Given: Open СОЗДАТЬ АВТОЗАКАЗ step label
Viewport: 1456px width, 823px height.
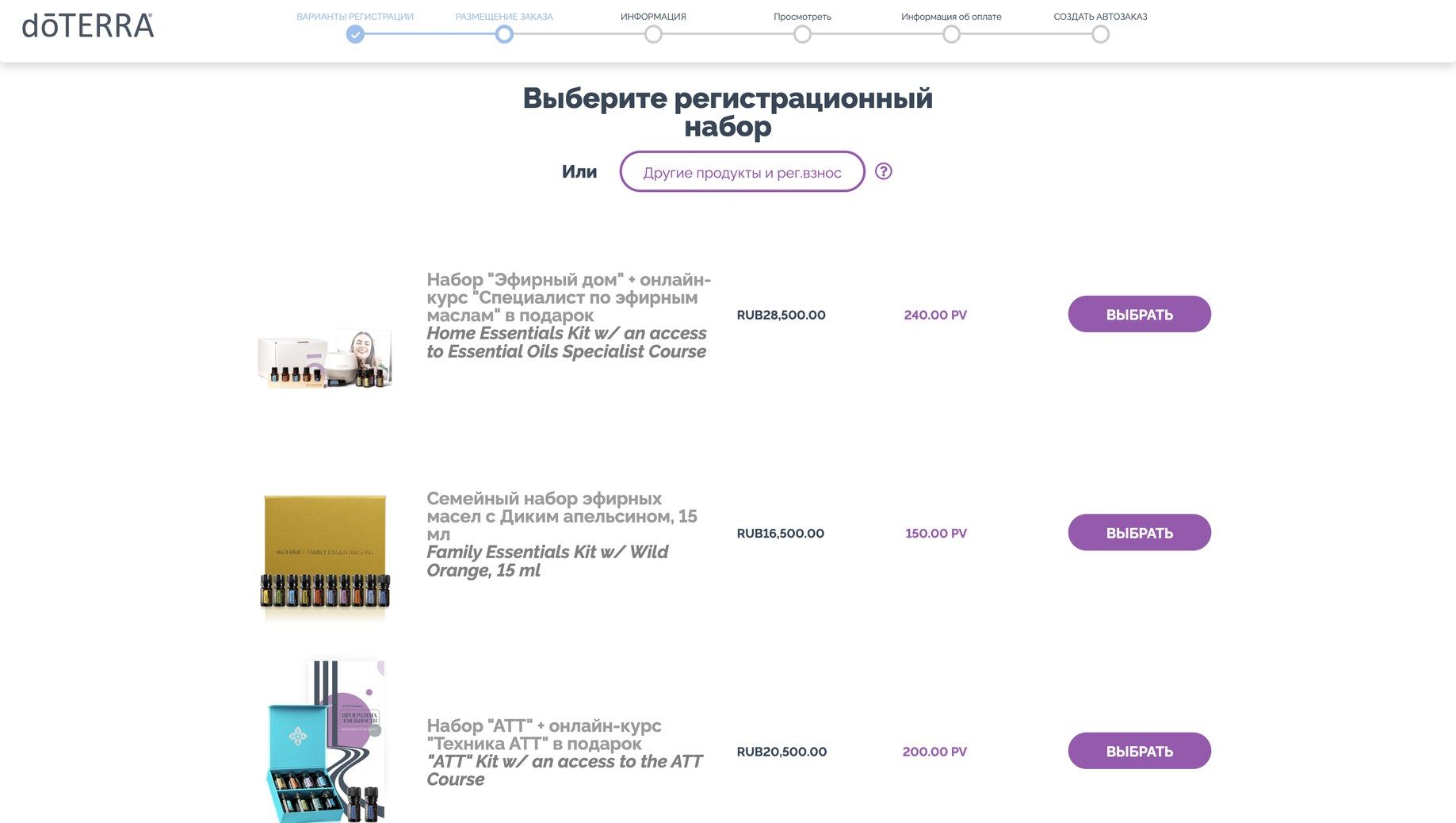Looking at the screenshot, I should click(x=1100, y=17).
